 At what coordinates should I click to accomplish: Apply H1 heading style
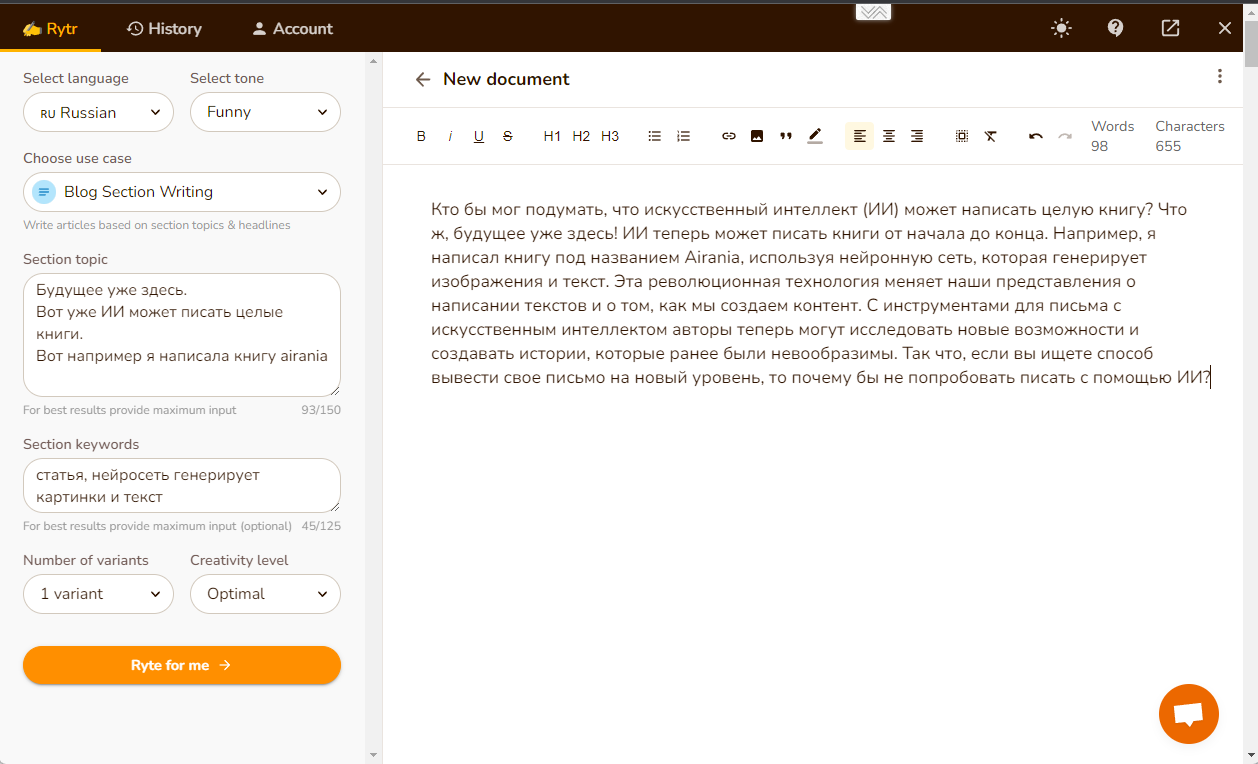pos(552,136)
